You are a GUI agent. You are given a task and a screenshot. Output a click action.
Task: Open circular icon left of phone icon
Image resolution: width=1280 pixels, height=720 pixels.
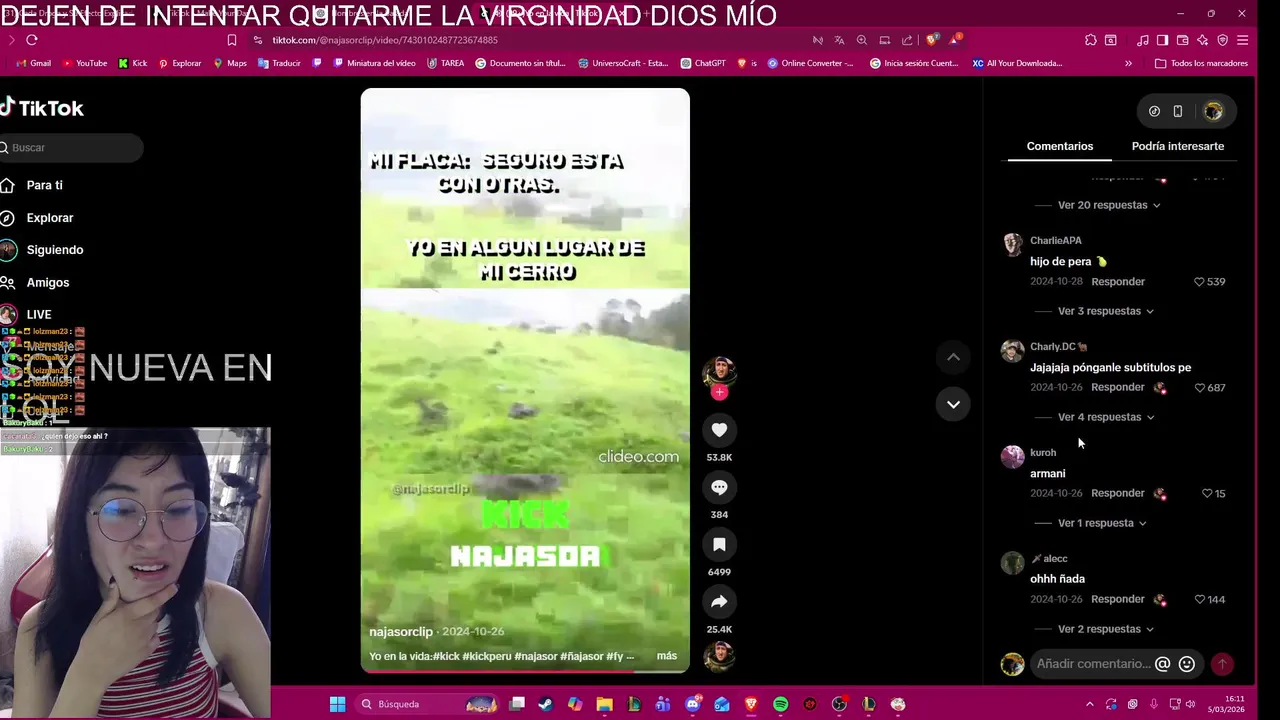point(1154,111)
